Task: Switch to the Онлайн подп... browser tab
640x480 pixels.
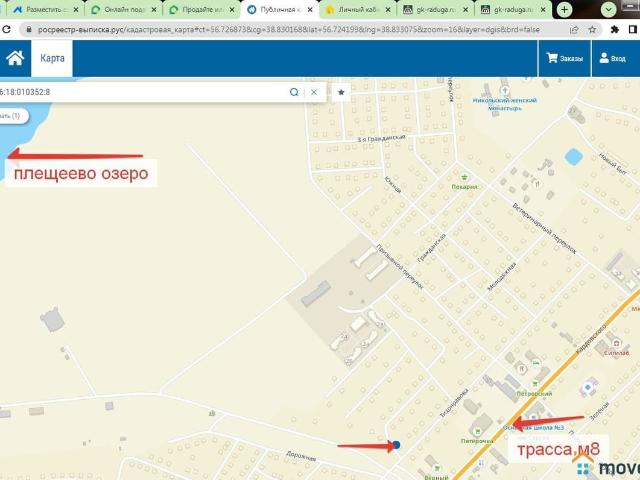Action: click(120, 9)
